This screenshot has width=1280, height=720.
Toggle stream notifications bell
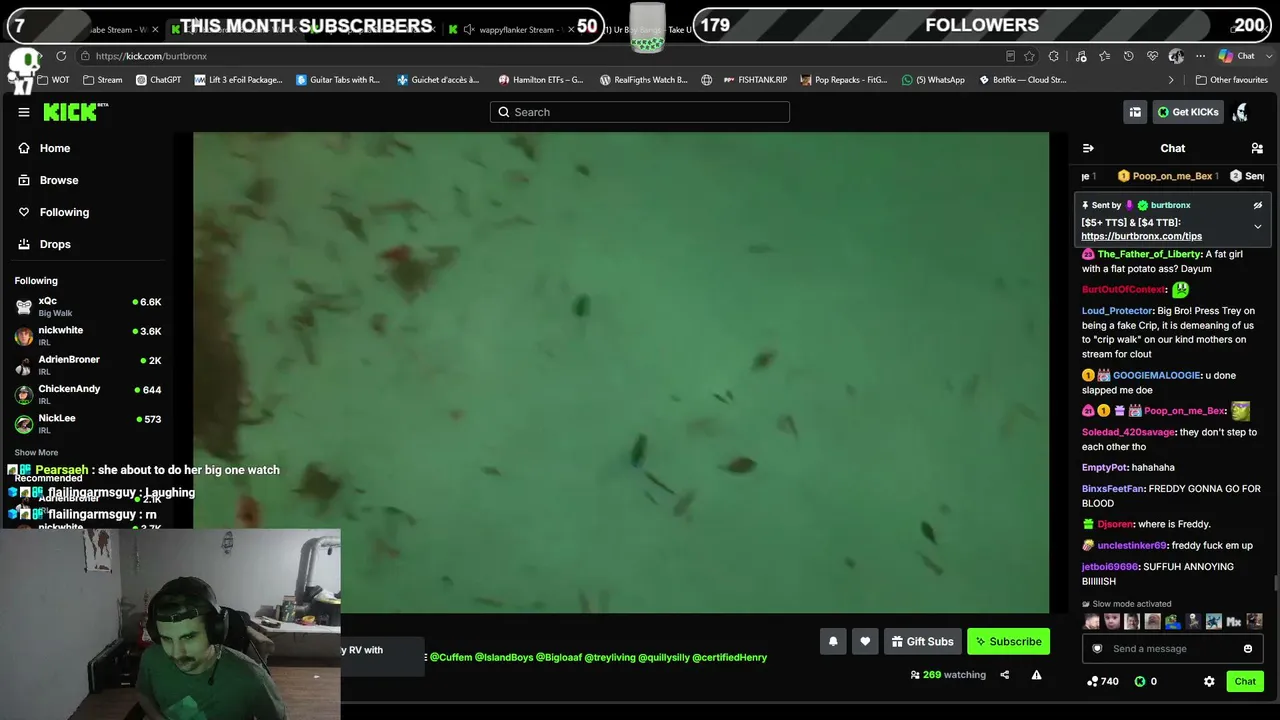coord(833,642)
